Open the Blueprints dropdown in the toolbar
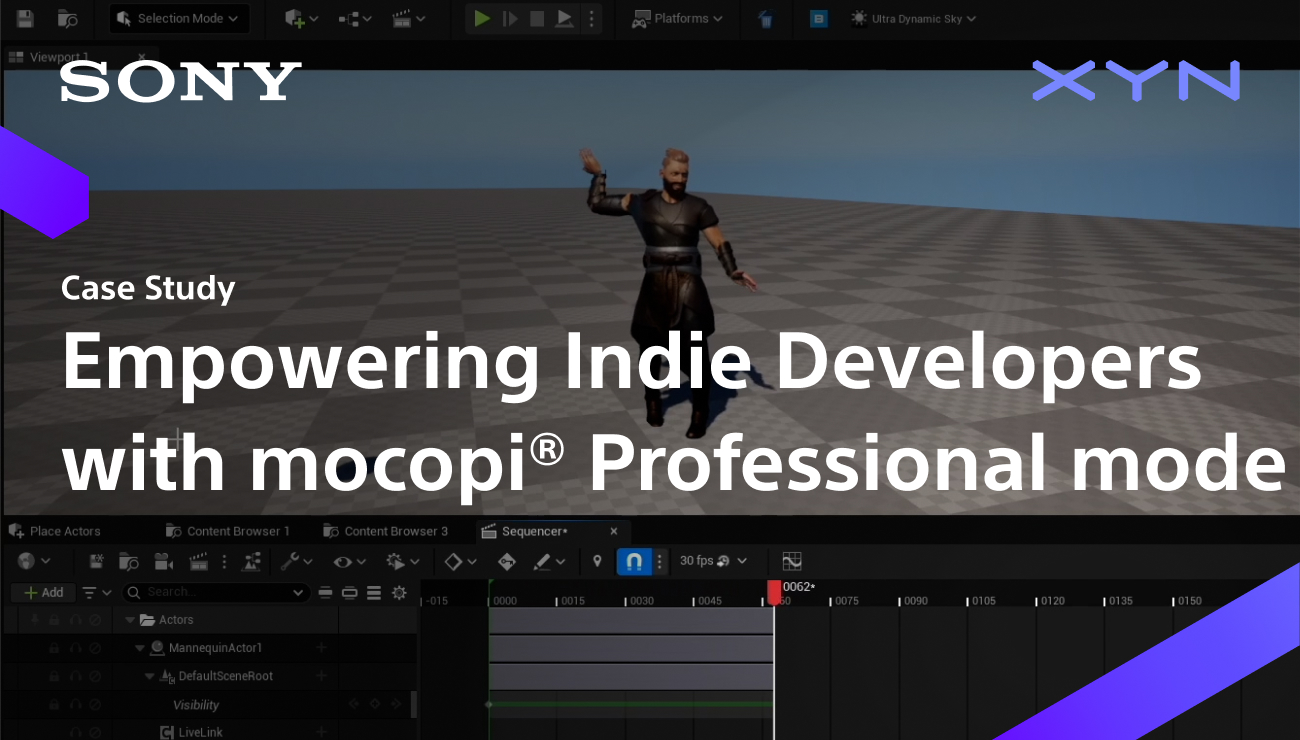This screenshot has height=740, width=1300. point(355,18)
